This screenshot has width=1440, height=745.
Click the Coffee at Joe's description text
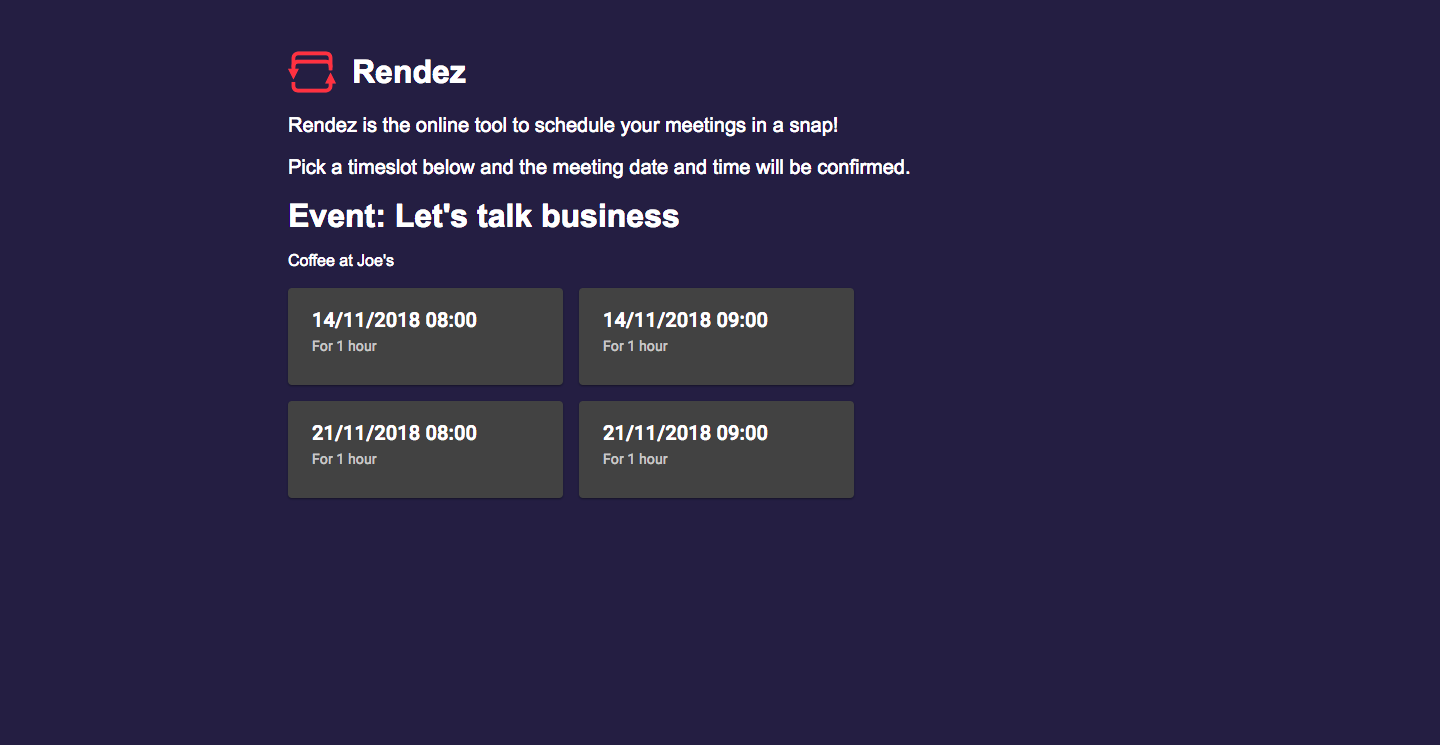tap(340, 260)
